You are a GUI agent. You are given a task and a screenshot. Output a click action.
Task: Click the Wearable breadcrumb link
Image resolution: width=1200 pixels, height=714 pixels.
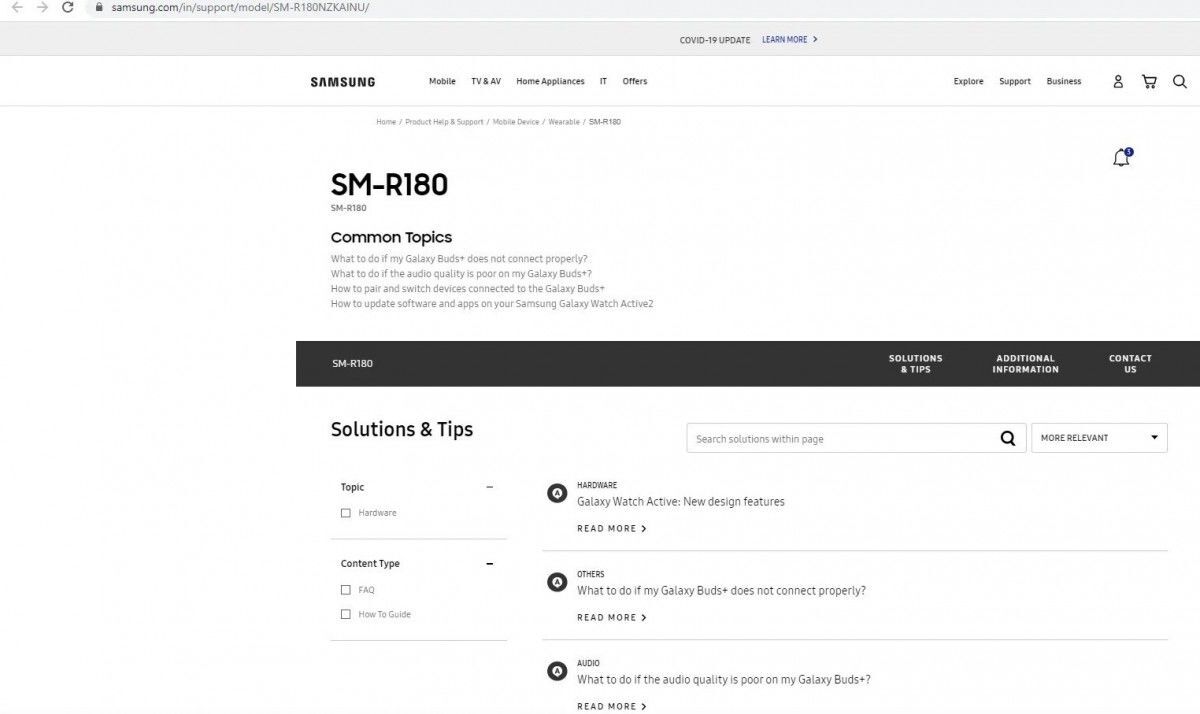(x=564, y=122)
